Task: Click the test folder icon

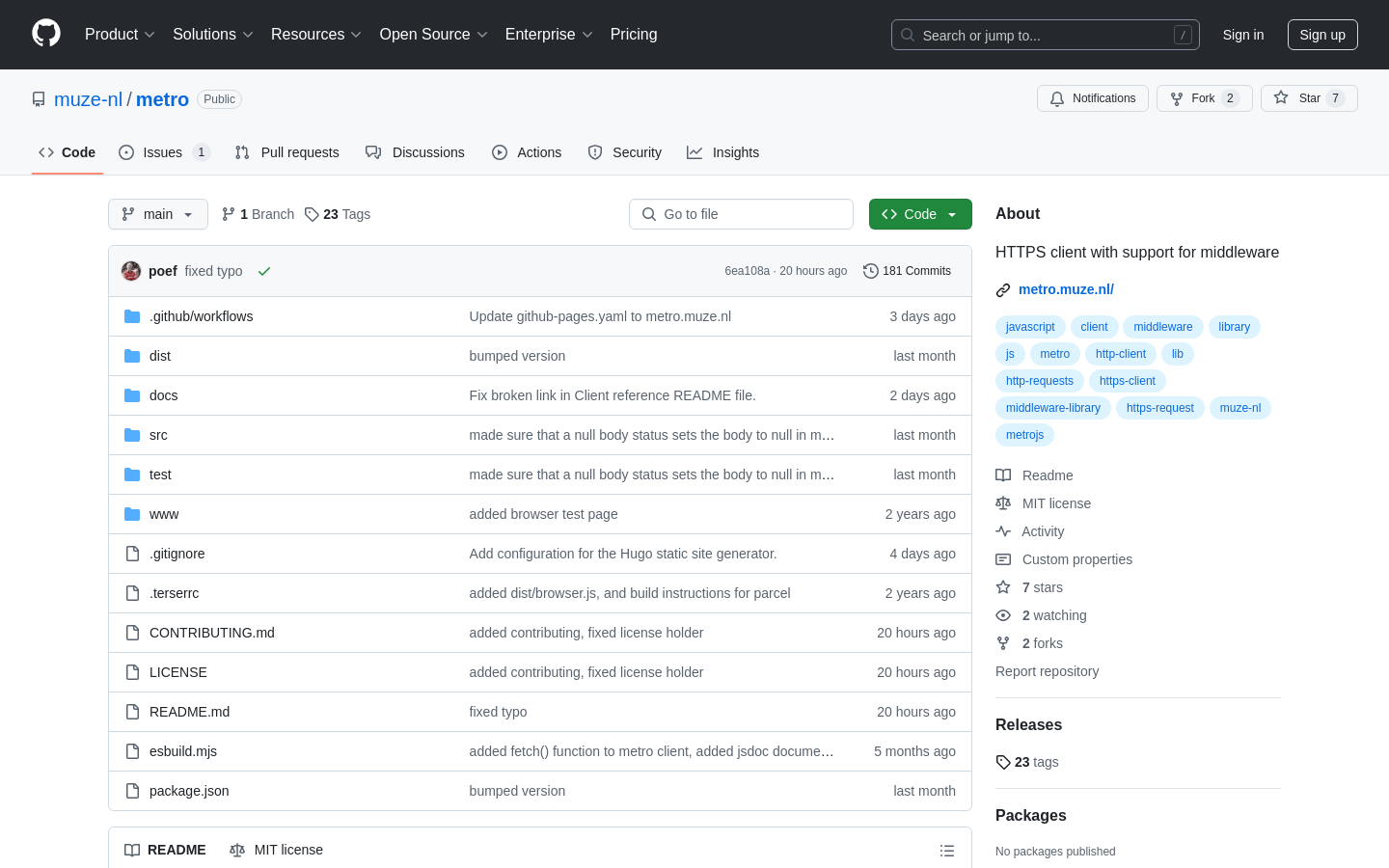Action: (x=132, y=475)
